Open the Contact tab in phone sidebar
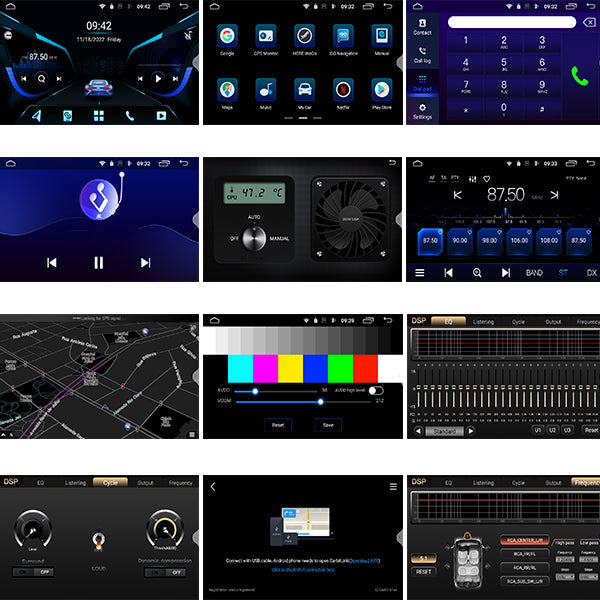Image resolution: width=600 pixels, height=600 pixels. point(423,25)
